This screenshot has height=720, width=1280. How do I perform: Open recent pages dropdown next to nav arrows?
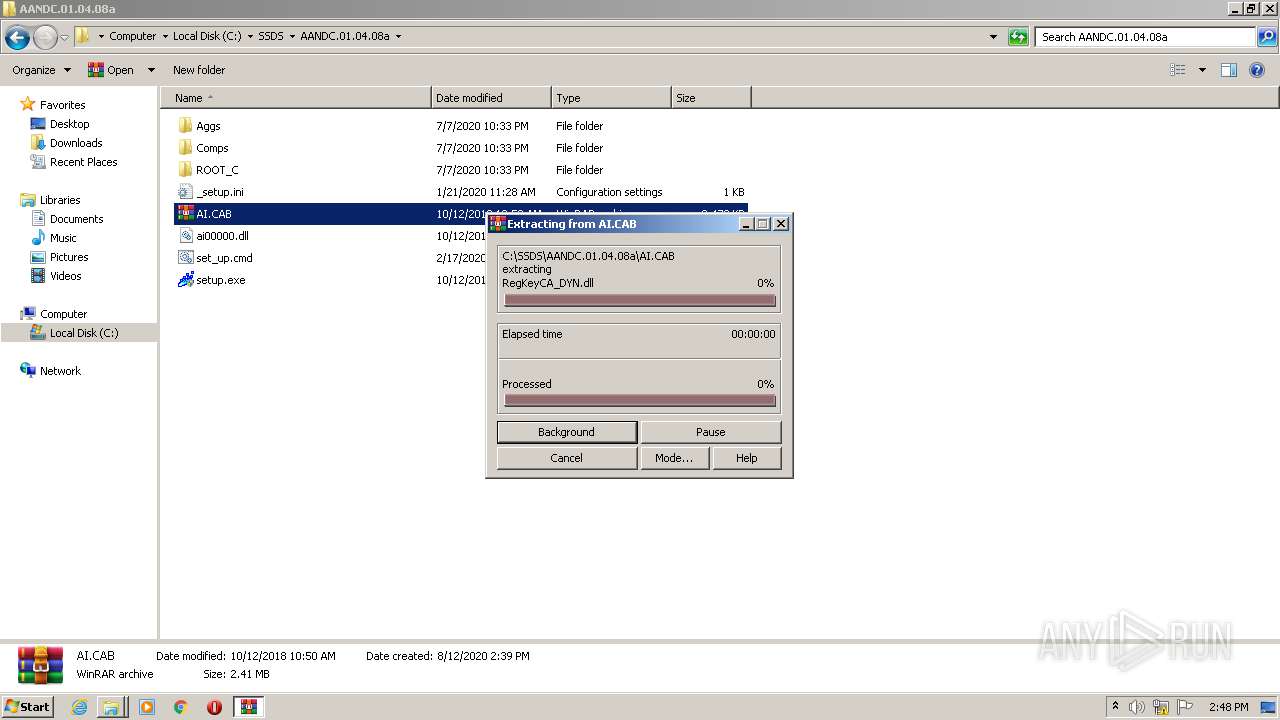(x=64, y=38)
